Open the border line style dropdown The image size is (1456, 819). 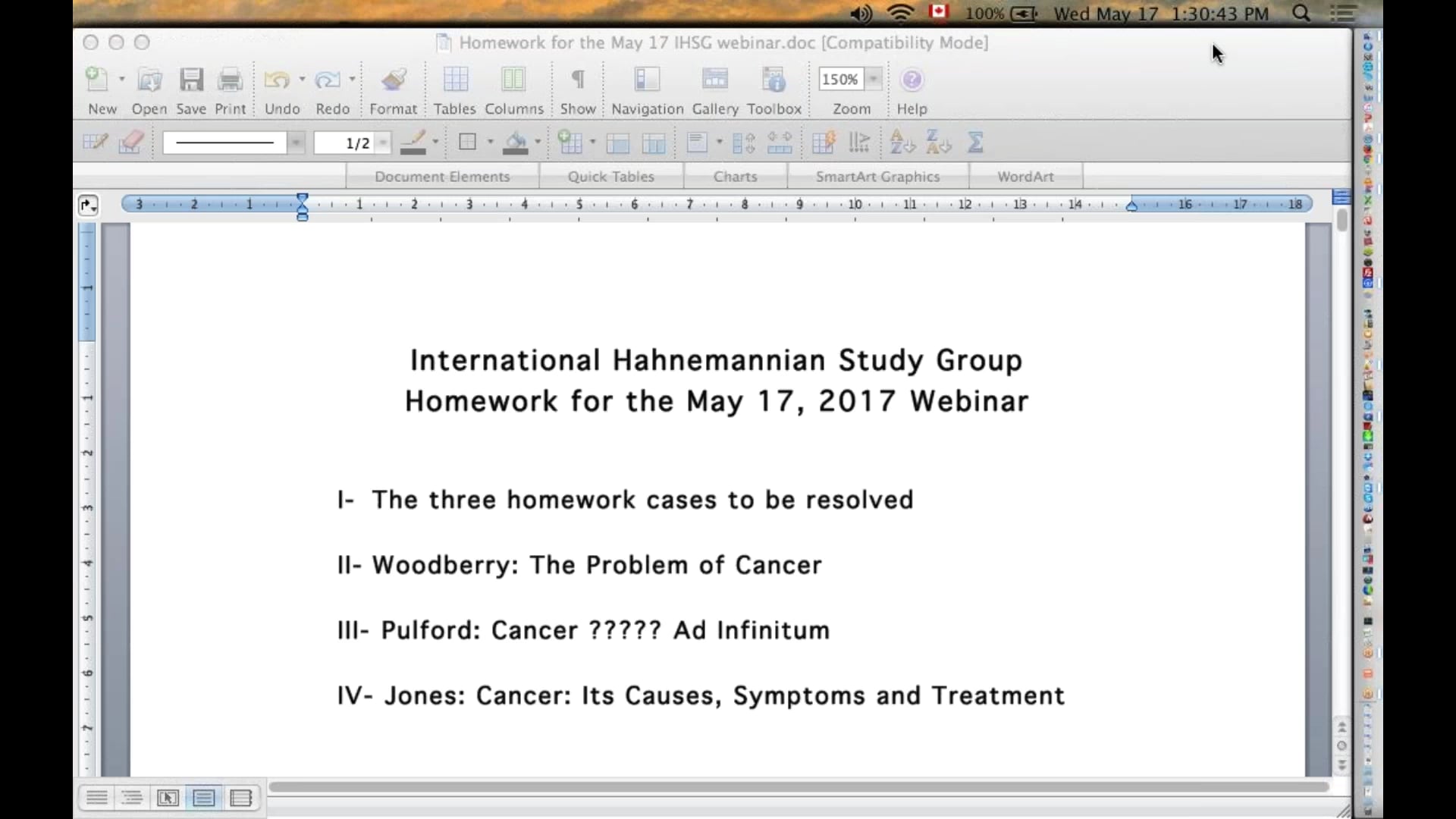pyautogui.click(x=296, y=143)
